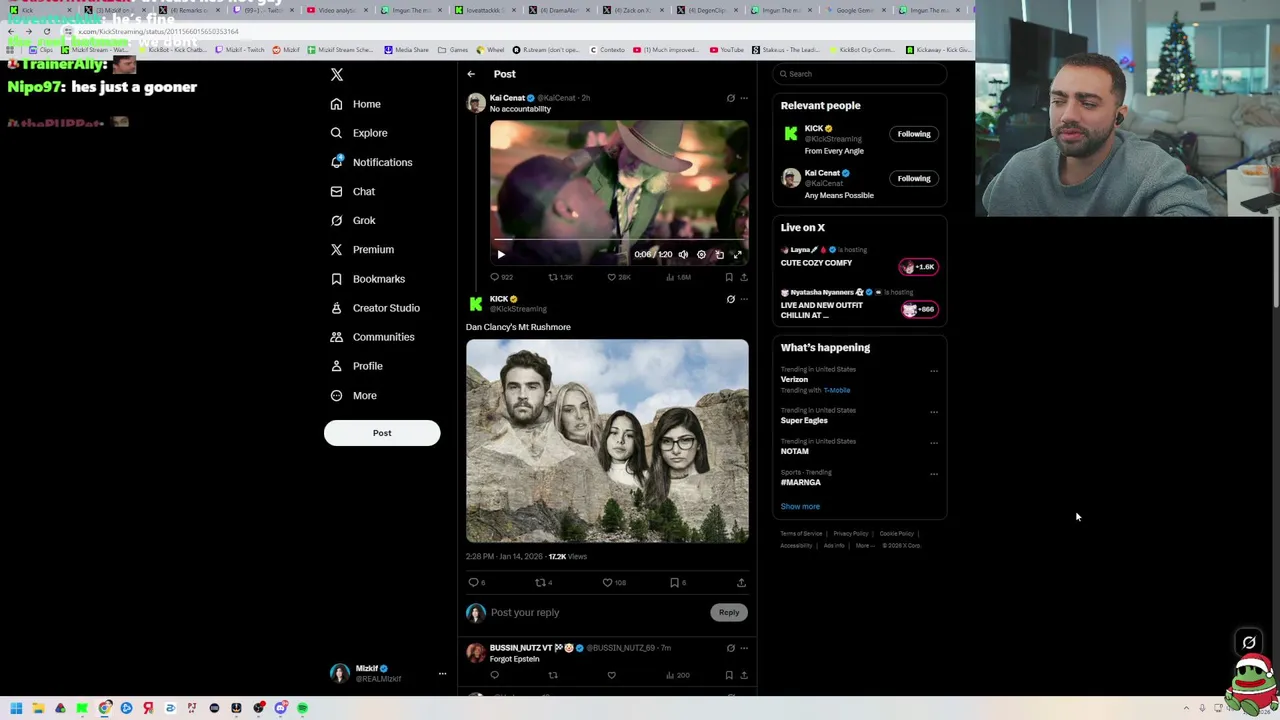Click Following button for Kai Cenat
1280x720 pixels.
(x=914, y=178)
